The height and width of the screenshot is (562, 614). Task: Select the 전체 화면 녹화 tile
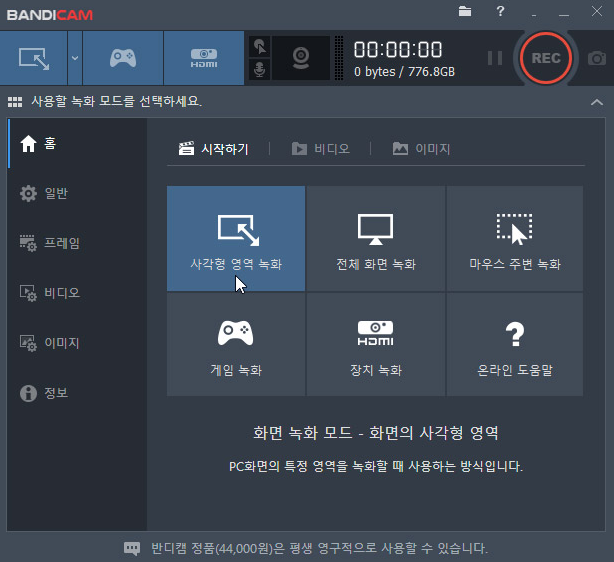coord(376,239)
